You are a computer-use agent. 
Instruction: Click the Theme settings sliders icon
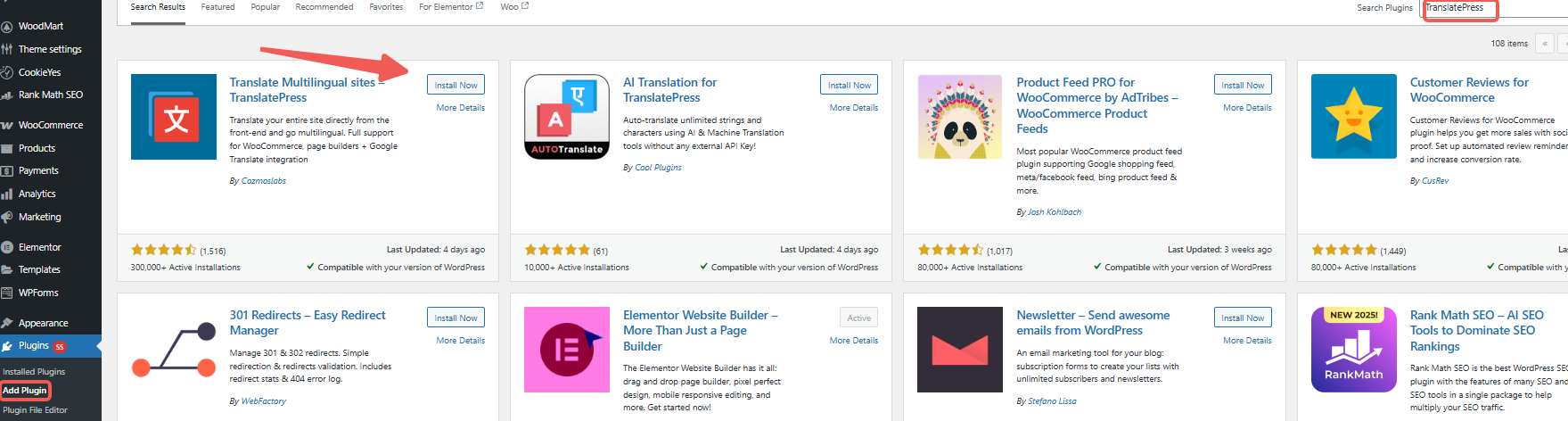click(x=7, y=50)
